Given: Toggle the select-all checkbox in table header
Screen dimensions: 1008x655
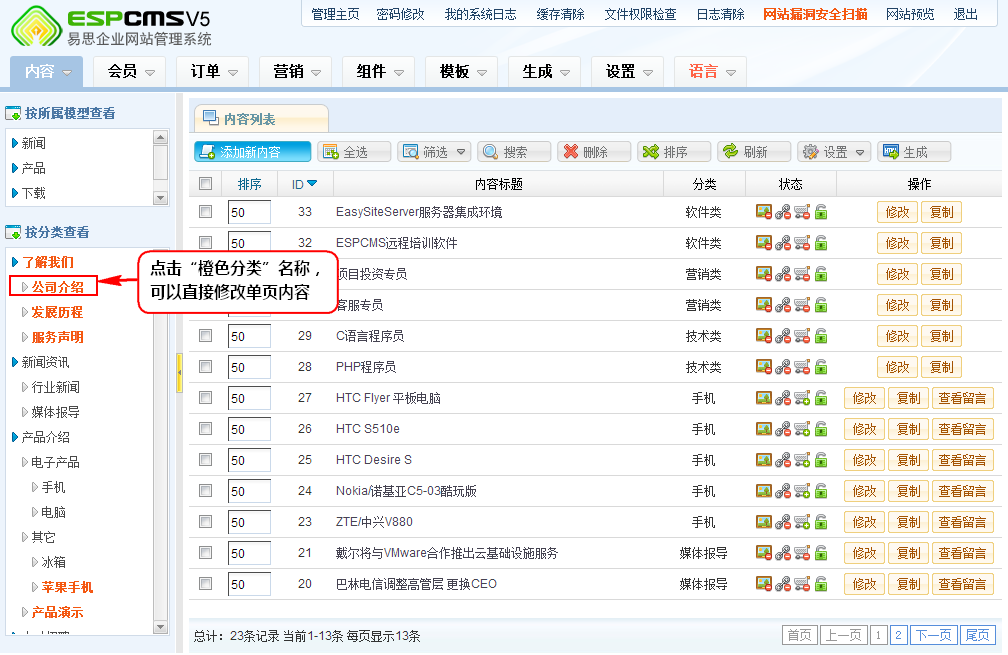Looking at the screenshot, I should 206,184.
